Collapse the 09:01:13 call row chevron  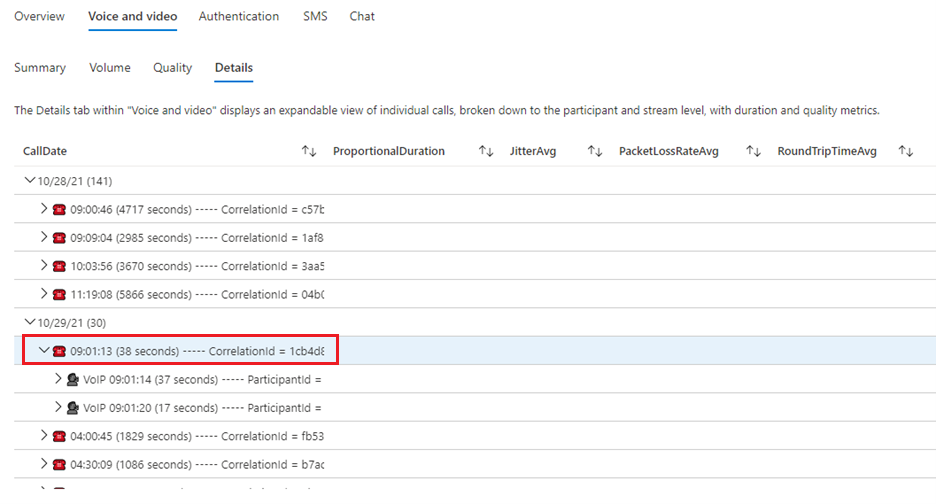44,351
